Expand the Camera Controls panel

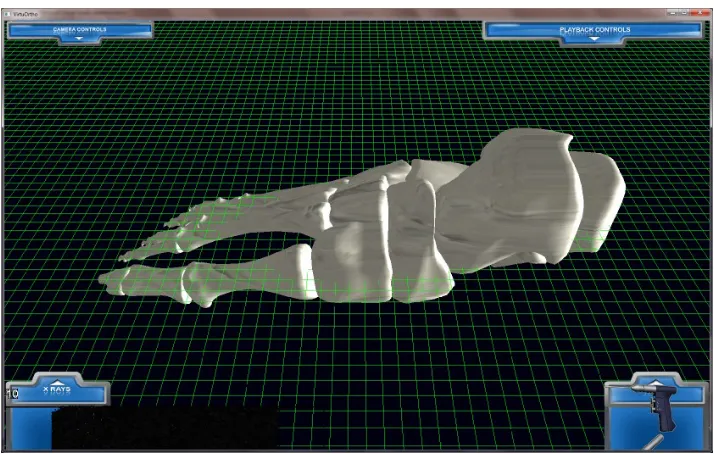pos(80,33)
